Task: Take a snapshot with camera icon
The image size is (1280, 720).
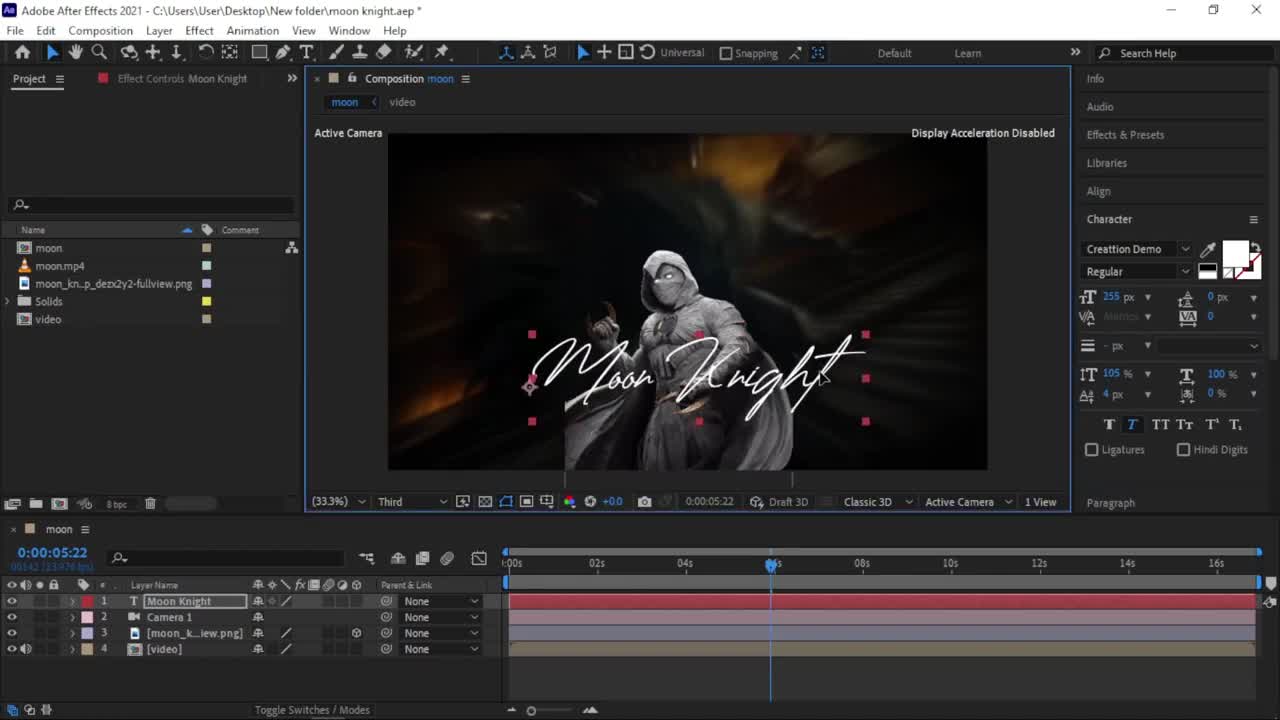Action: 644,502
